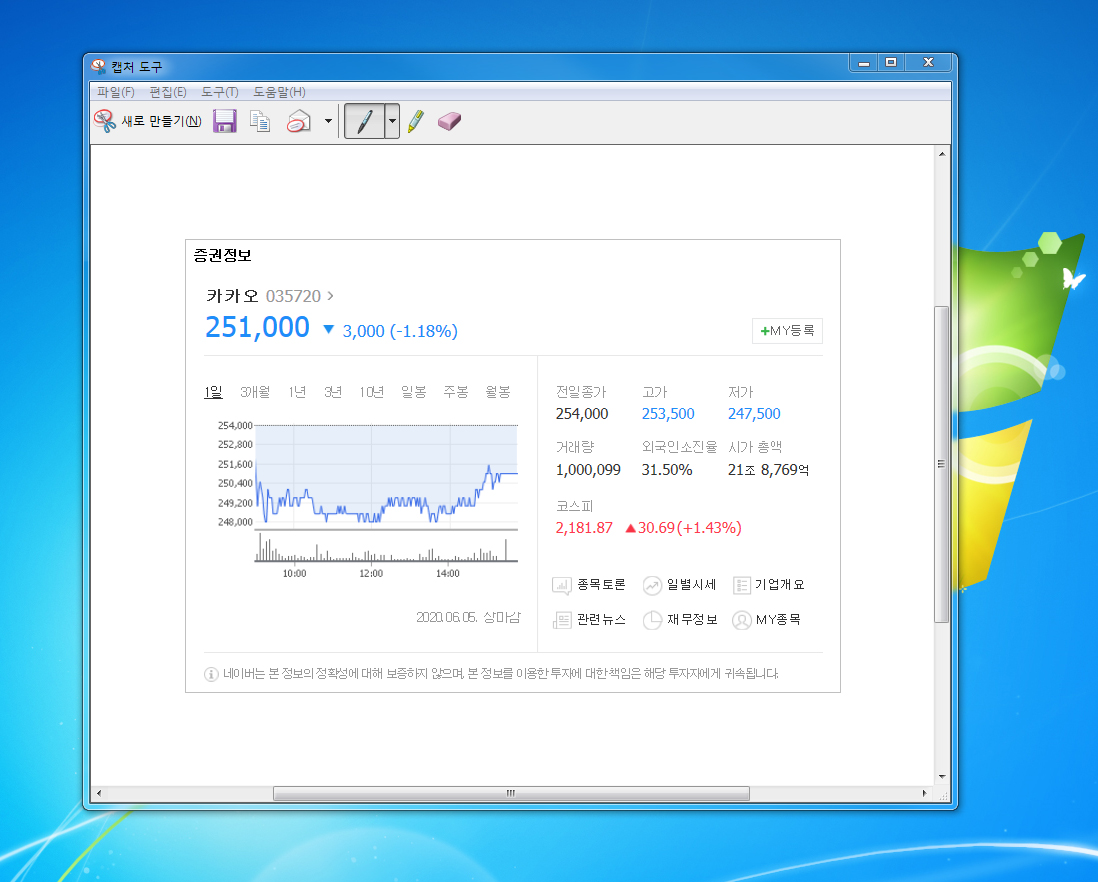Open the 재무정보 link text

pyautogui.click(x=692, y=620)
